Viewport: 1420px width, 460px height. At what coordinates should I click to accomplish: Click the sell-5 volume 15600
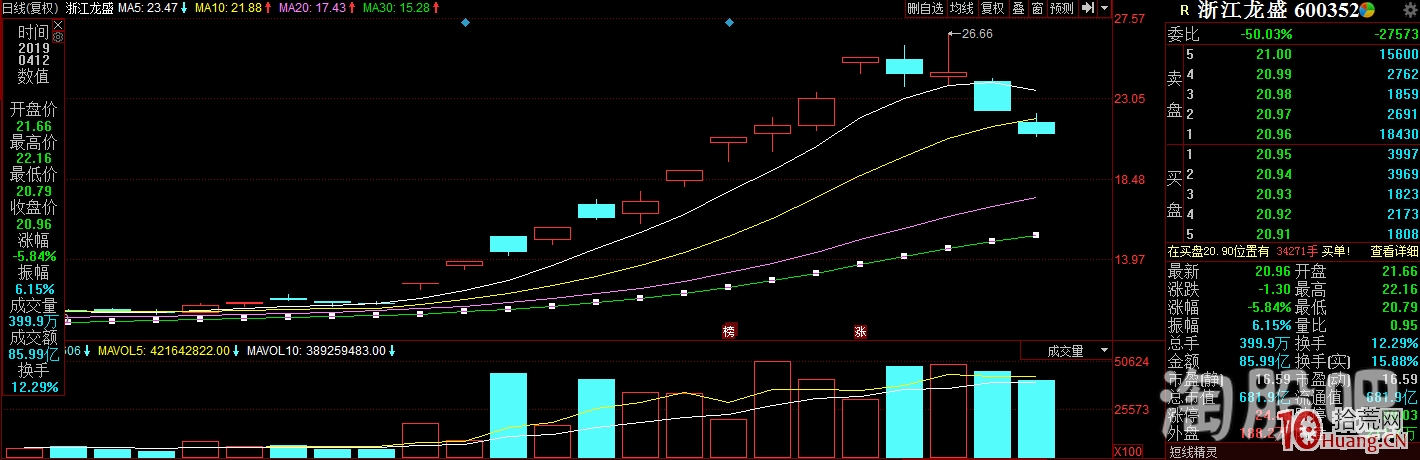[x=1398, y=54]
